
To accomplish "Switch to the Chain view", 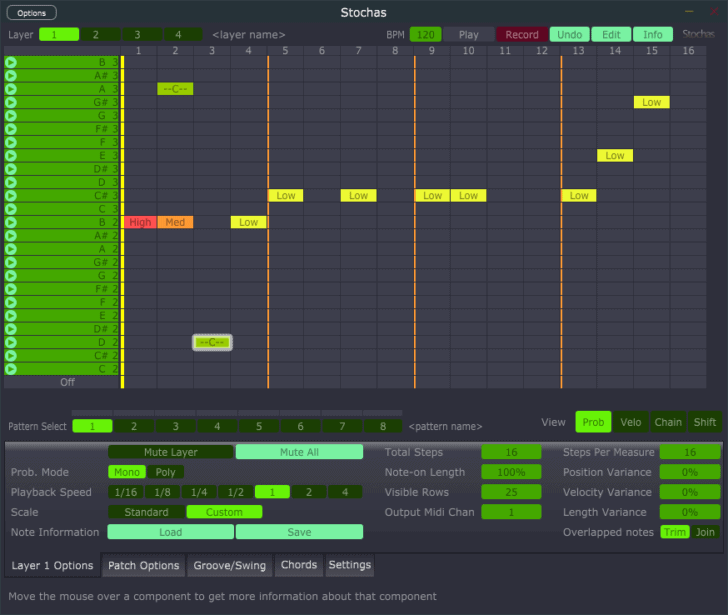I will pos(668,422).
